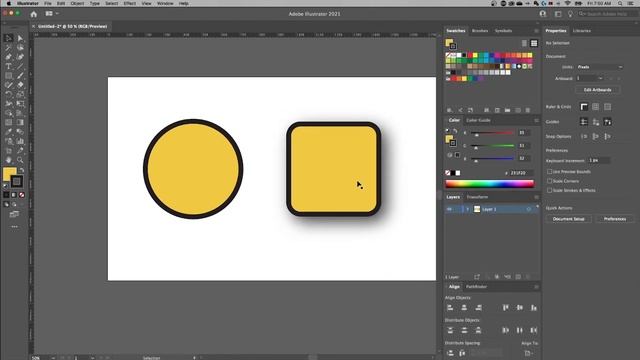Click Vertical Align Center icon
The image size is (640, 360).
click(520, 308)
